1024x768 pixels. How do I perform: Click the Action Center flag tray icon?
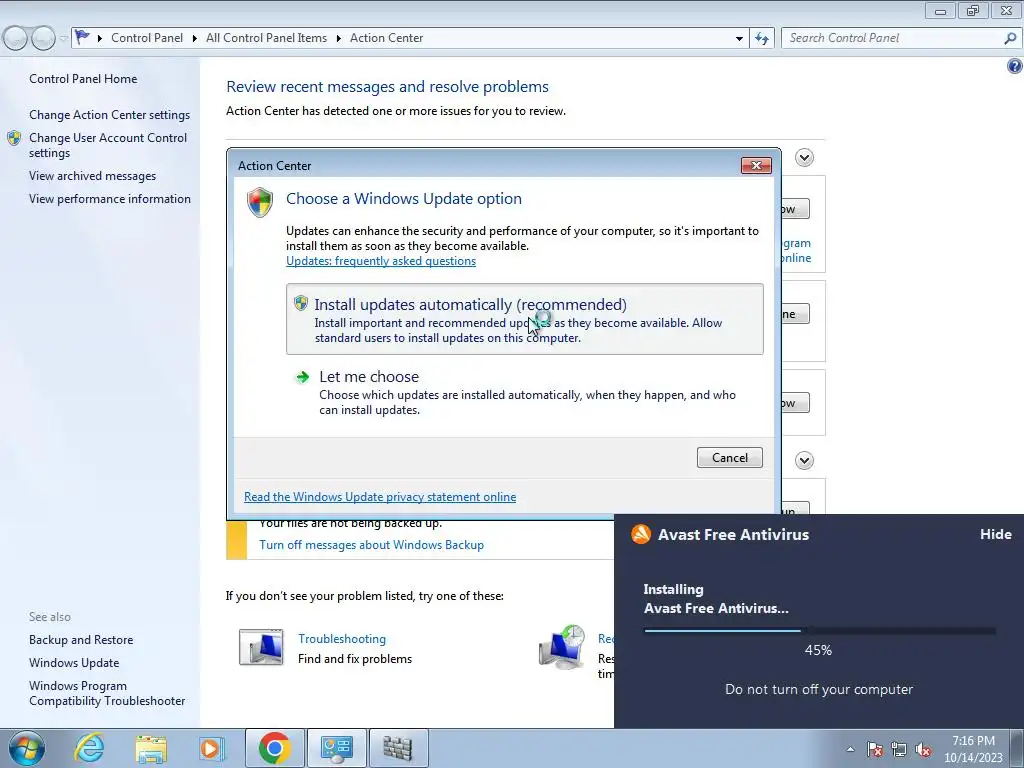875,749
